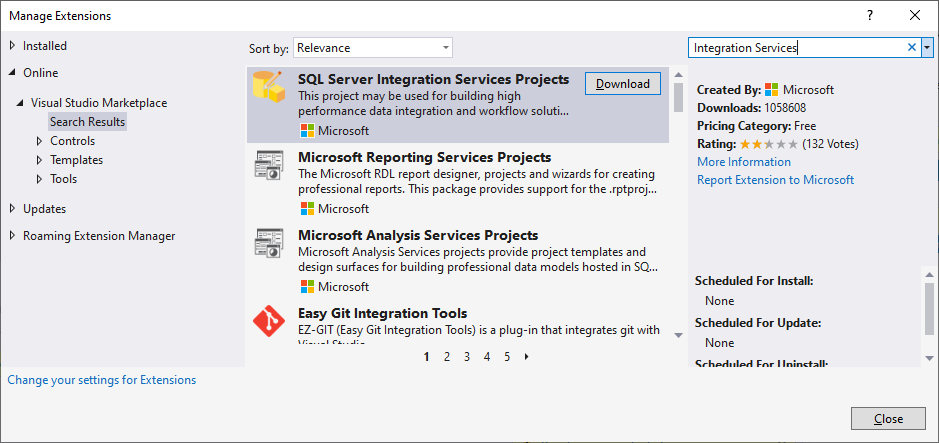Click the help question mark icon
The width and height of the screenshot is (939, 443).
pos(870,15)
